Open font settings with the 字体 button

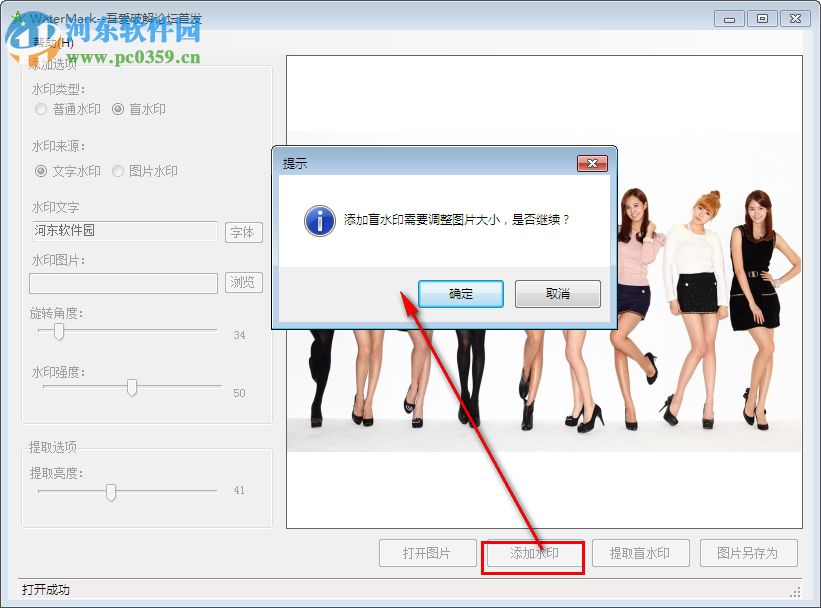pos(243,232)
